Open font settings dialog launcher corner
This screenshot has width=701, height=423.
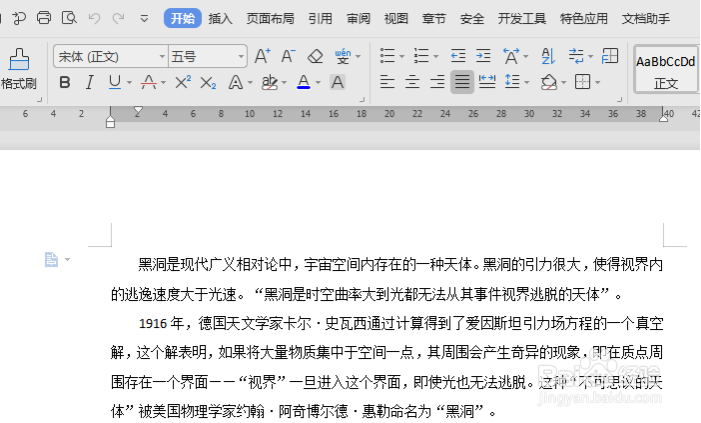[362, 99]
